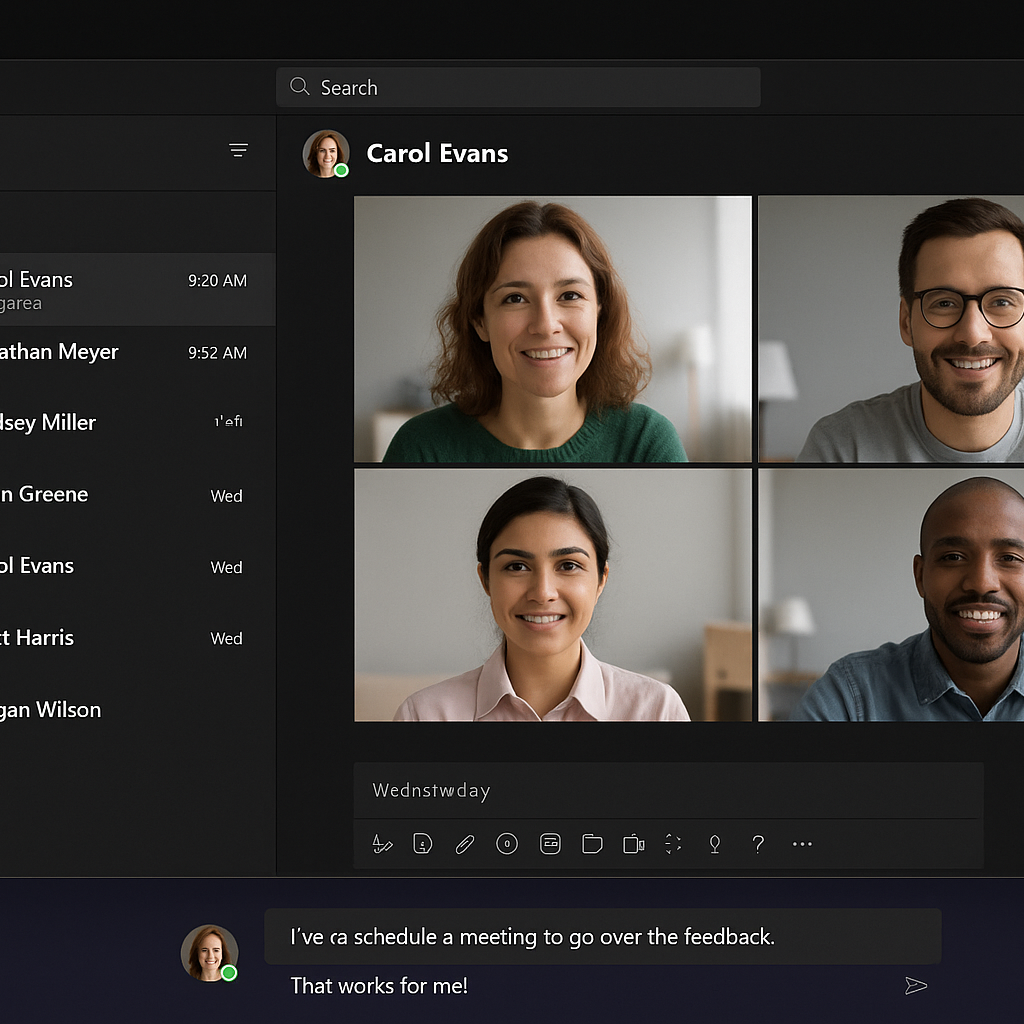This screenshot has width=1024, height=1024.
Task: Click the format text pen icon
Action: pos(382,844)
